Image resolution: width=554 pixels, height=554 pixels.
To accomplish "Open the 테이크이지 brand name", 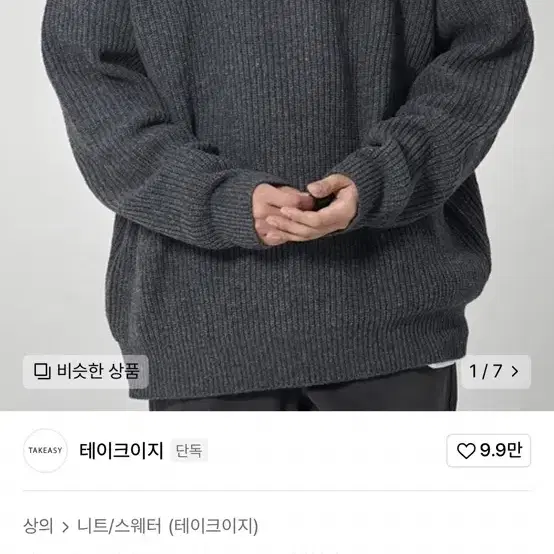I will point(121,450).
